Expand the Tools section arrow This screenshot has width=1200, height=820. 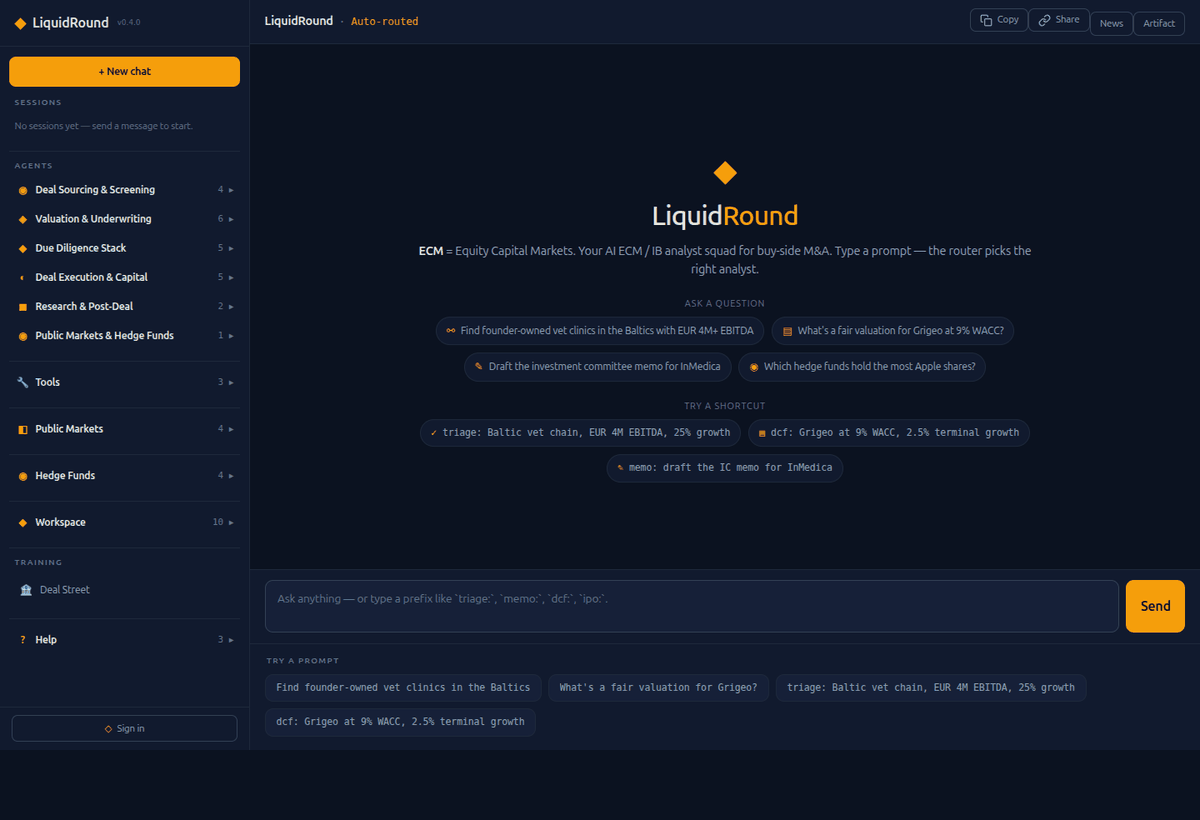click(x=231, y=382)
